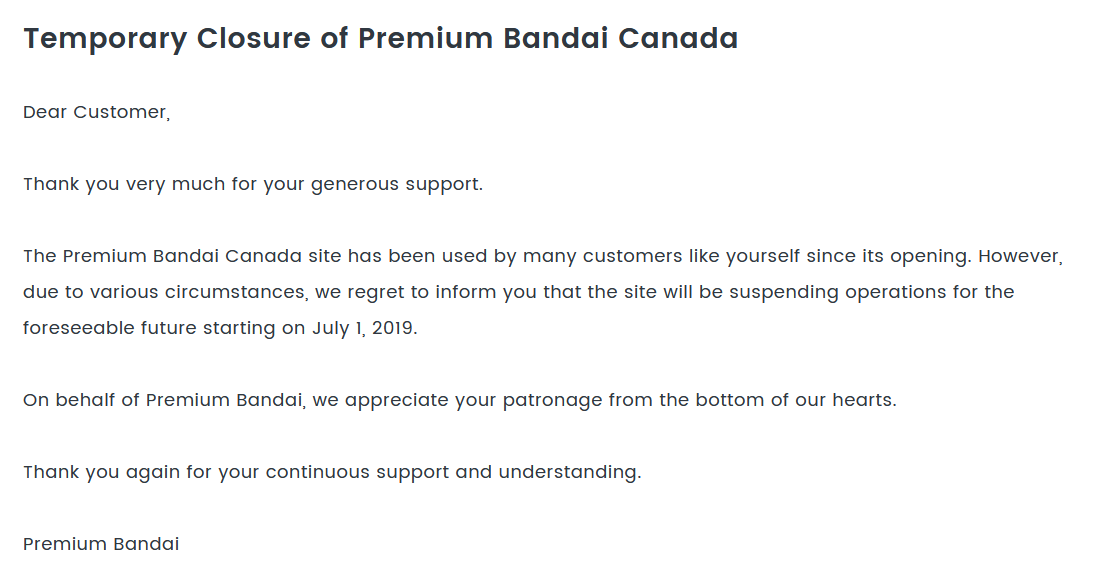Click the date July 1, 2019
This screenshot has width=1100, height=574.
click(364, 328)
